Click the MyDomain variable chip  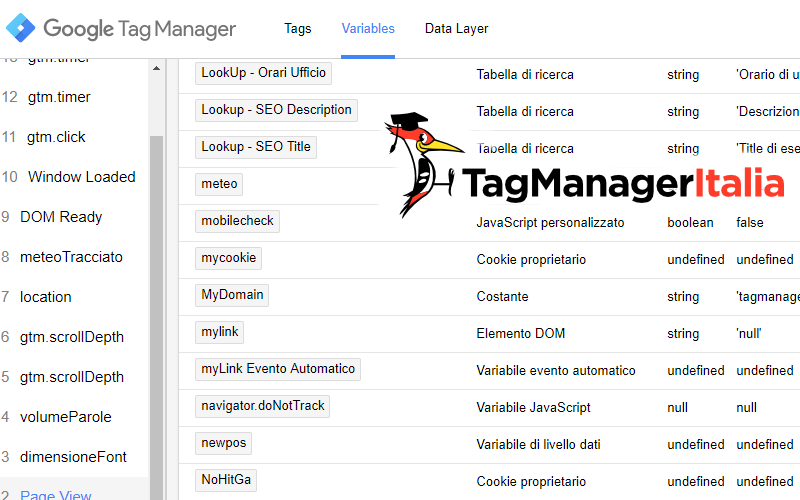coord(232,295)
